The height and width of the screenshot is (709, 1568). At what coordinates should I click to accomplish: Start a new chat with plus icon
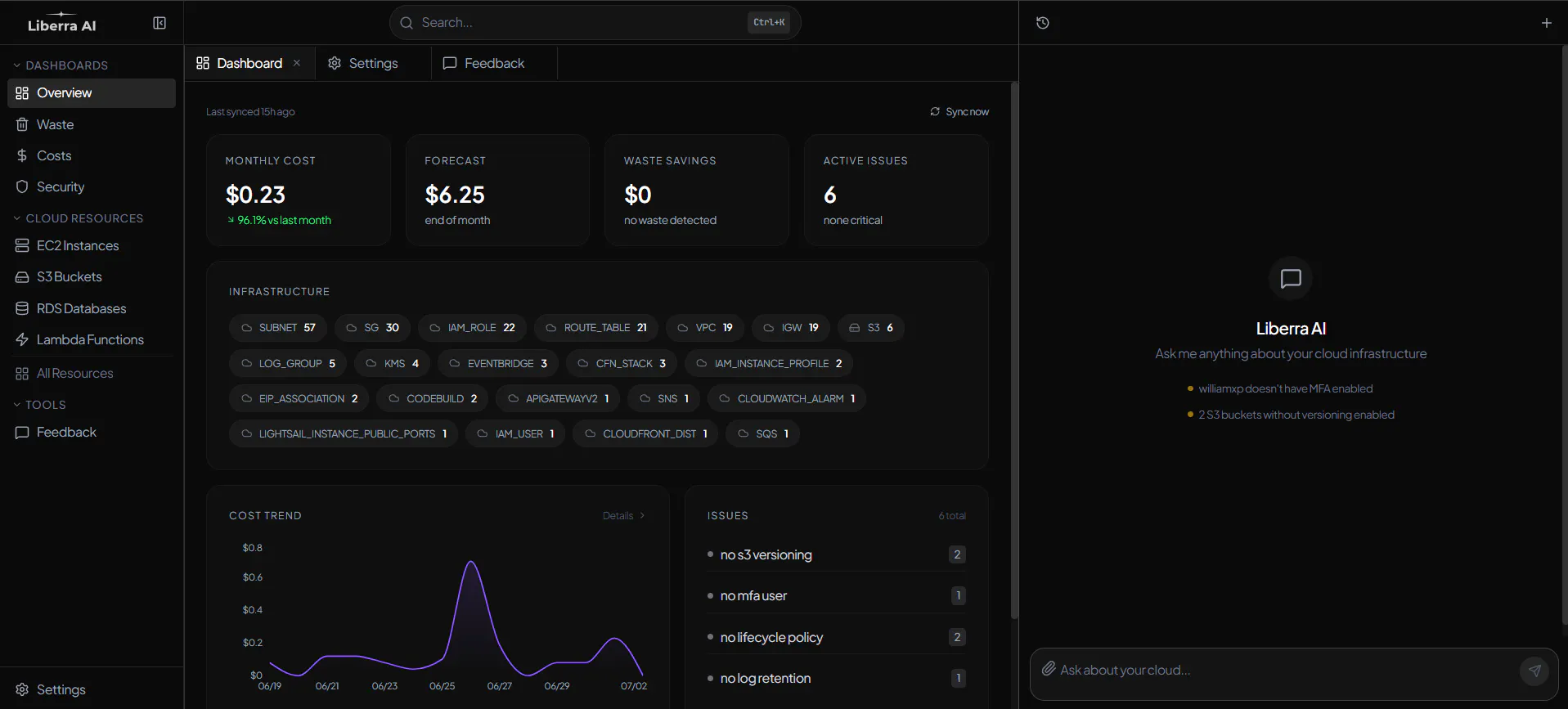1546,23
